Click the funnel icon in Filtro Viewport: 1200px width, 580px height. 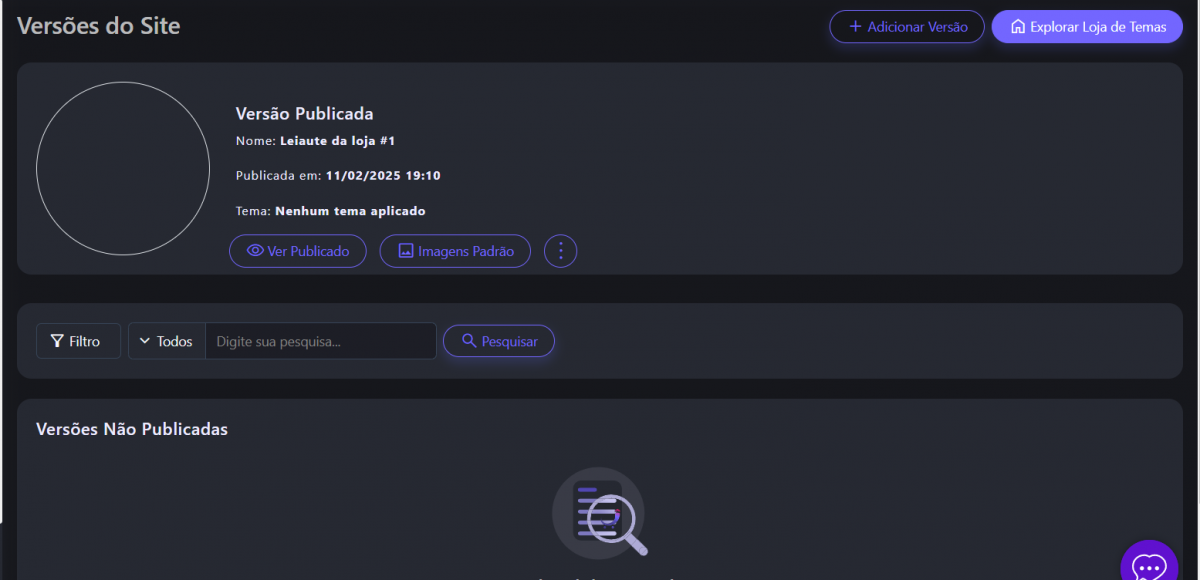click(58, 341)
